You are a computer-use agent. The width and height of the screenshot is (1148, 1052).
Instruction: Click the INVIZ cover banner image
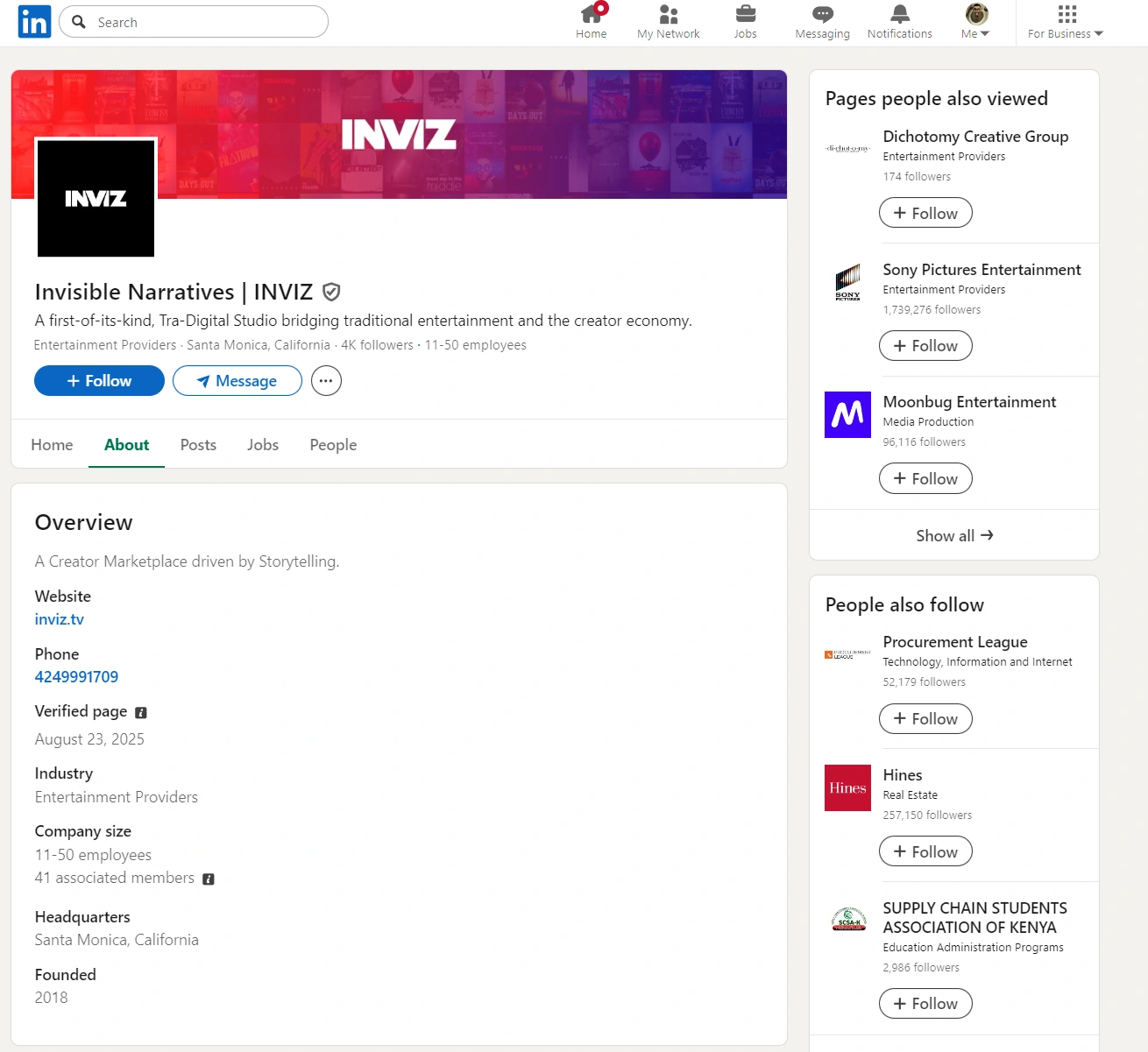[399, 134]
